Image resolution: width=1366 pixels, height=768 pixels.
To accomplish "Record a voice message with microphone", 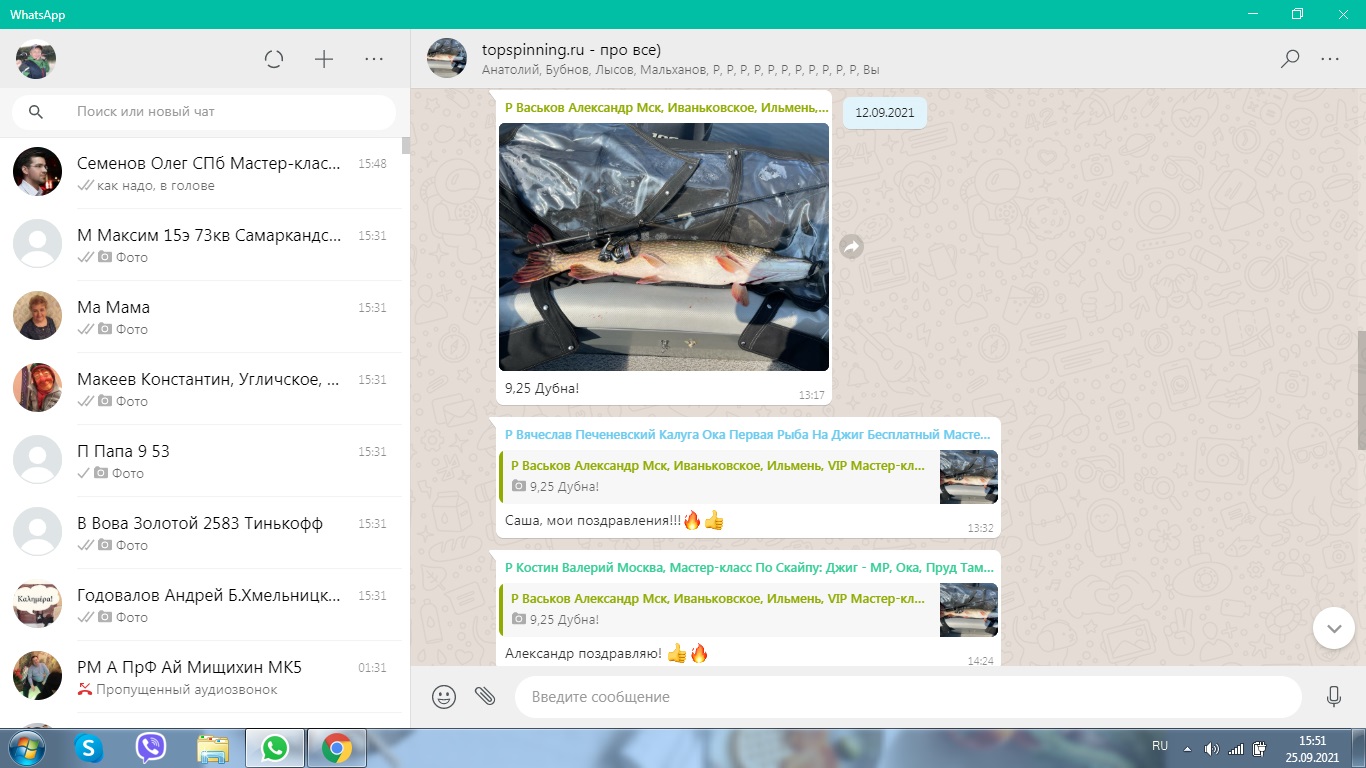I will 1333,697.
